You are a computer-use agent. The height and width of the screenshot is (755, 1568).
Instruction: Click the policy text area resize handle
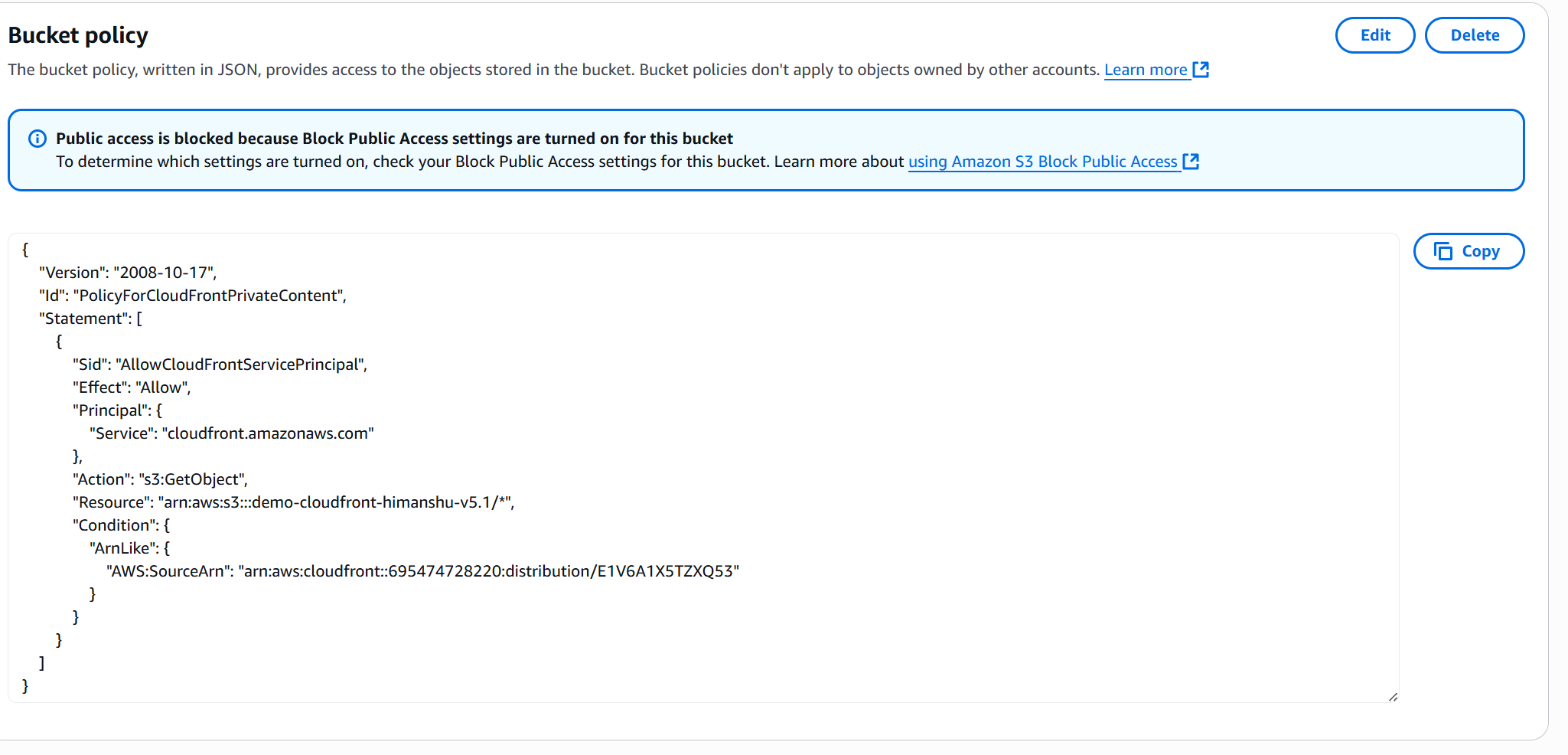tap(1393, 697)
